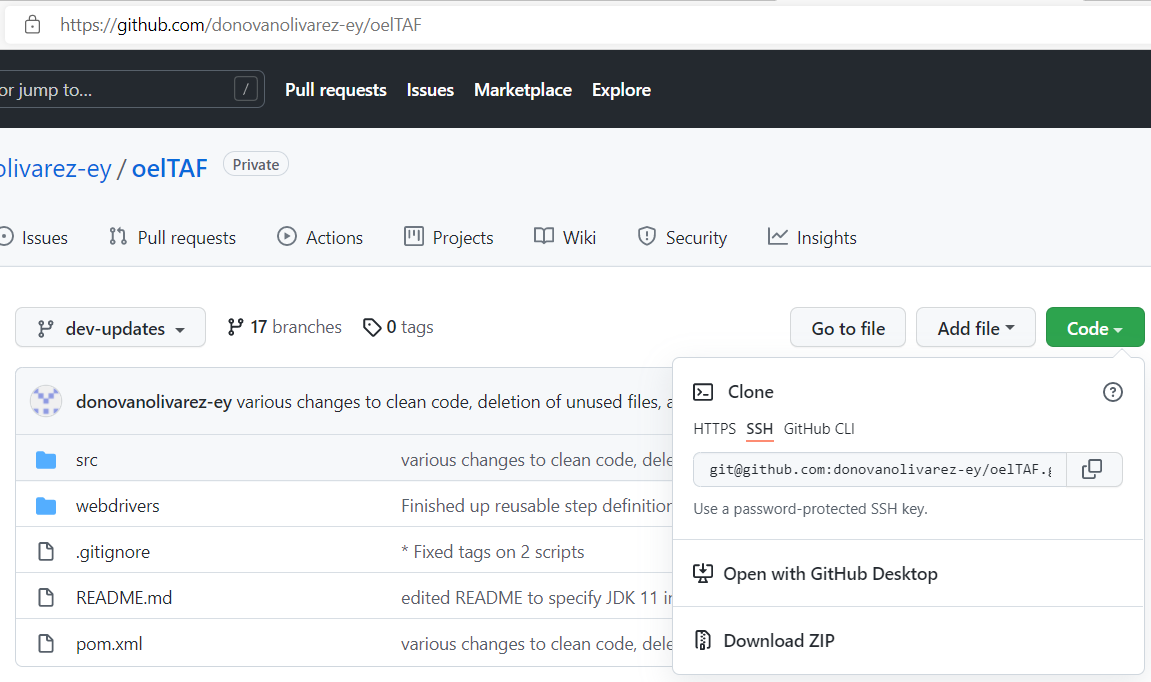Open src row commit message link
This screenshot has height=682, width=1151.
[537, 460]
